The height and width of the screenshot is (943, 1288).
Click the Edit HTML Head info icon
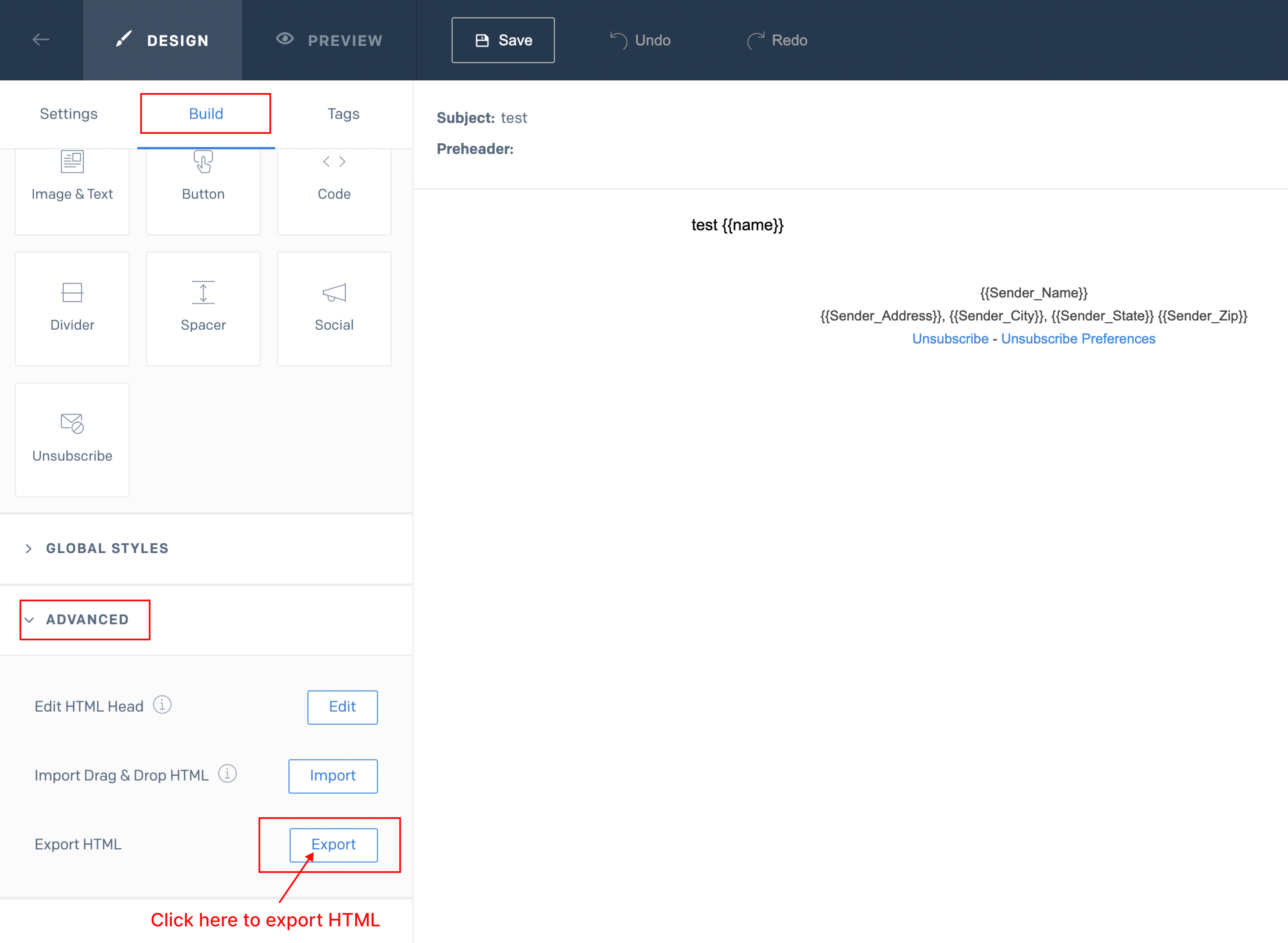[162, 705]
